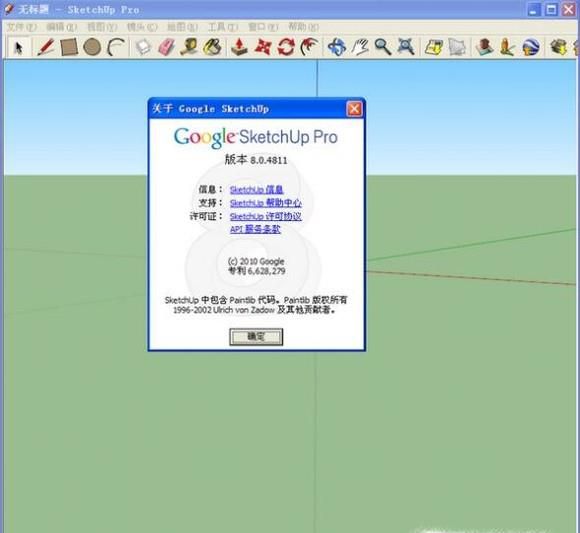The height and width of the screenshot is (533, 580).
Task: Maximize the SketchUp Pro window
Action: pos(551,10)
